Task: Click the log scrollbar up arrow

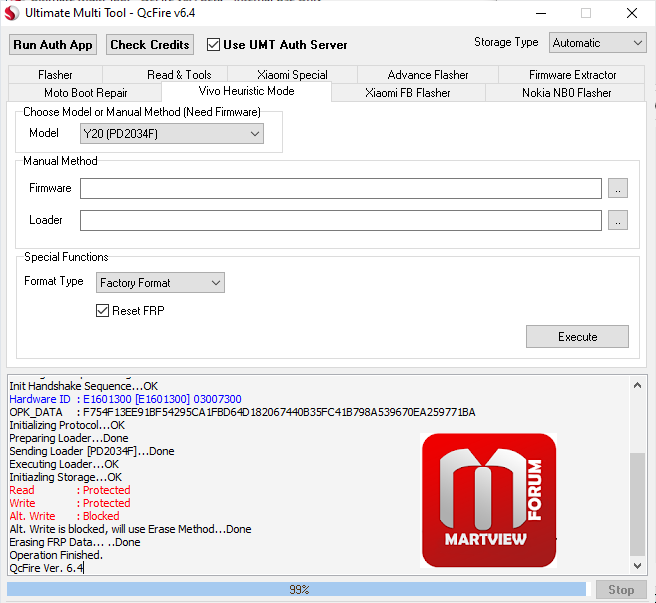Action: click(x=637, y=385)
